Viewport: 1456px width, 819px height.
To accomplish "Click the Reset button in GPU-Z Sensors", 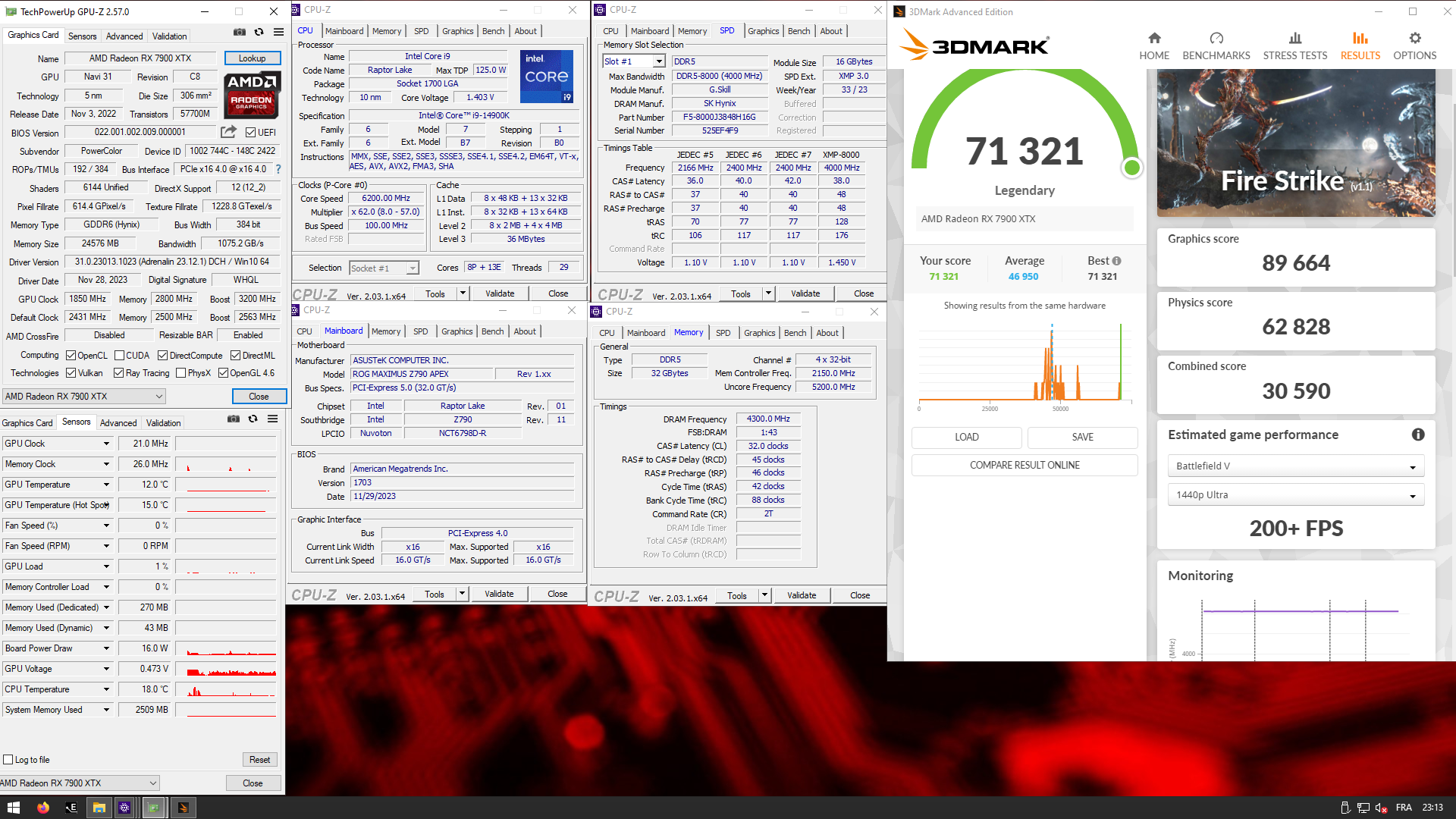I will (x=259, y=759).
